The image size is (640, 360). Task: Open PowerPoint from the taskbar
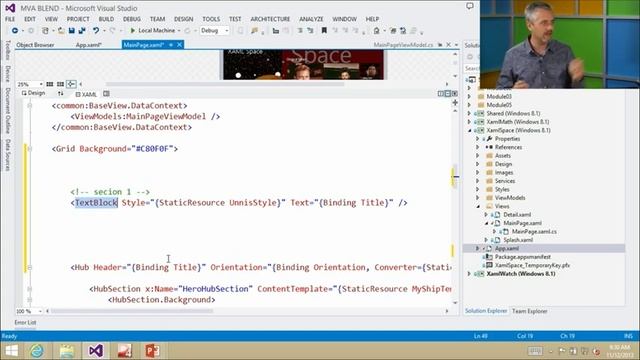[152, 351]
